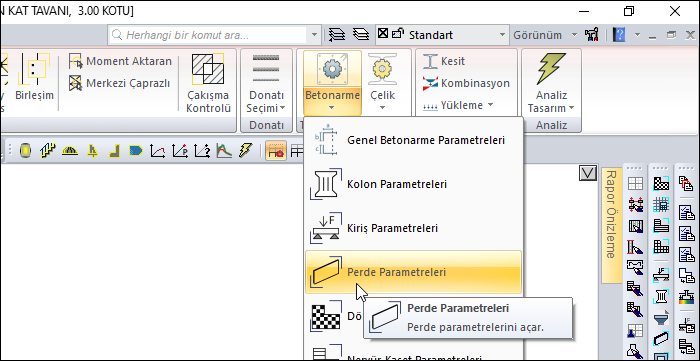Click the Analiz group label
Viewport: 700px width, 361px height.
tap(551, 125)
